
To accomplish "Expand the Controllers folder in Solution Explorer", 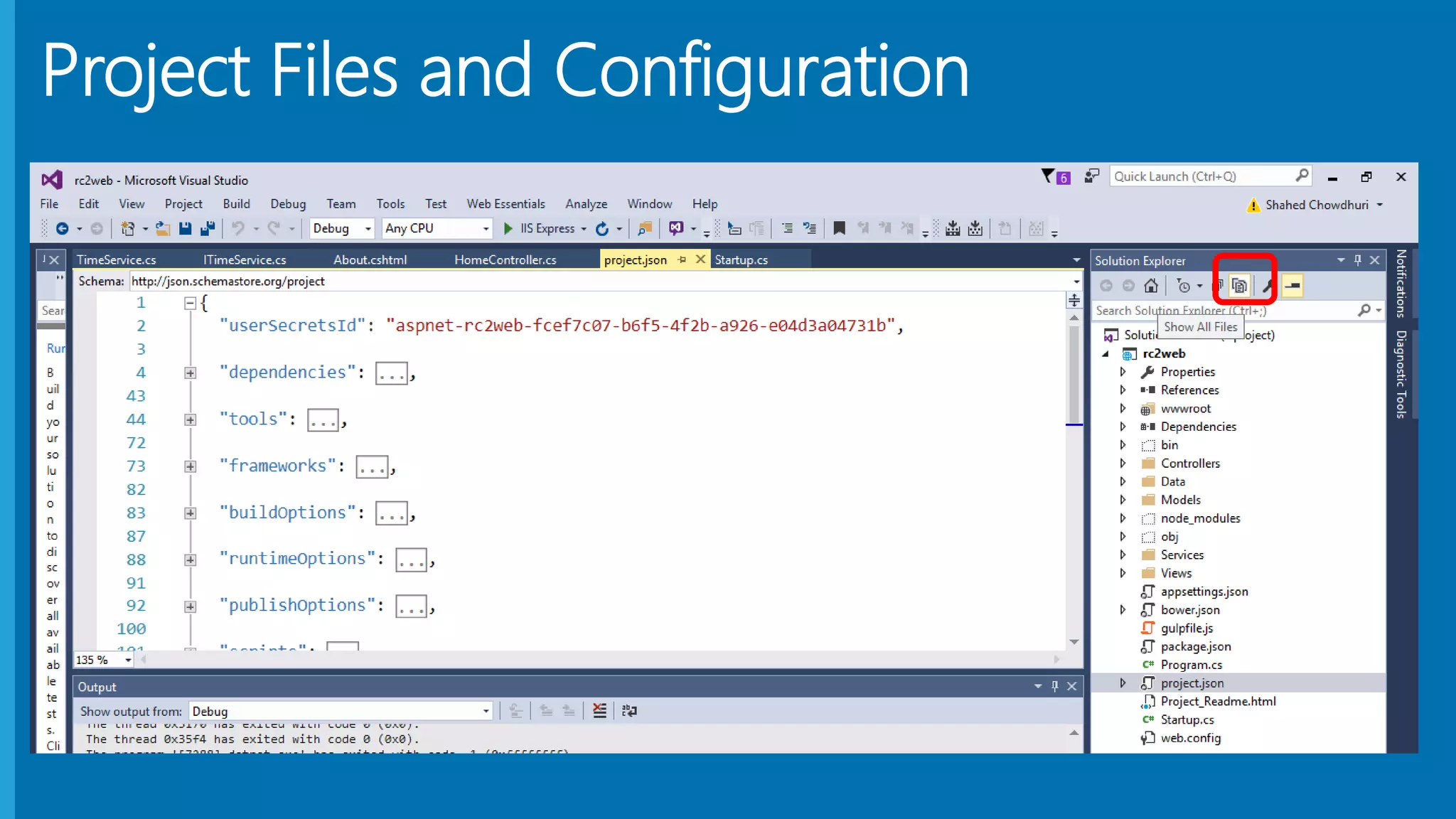I will point(1123,463).
